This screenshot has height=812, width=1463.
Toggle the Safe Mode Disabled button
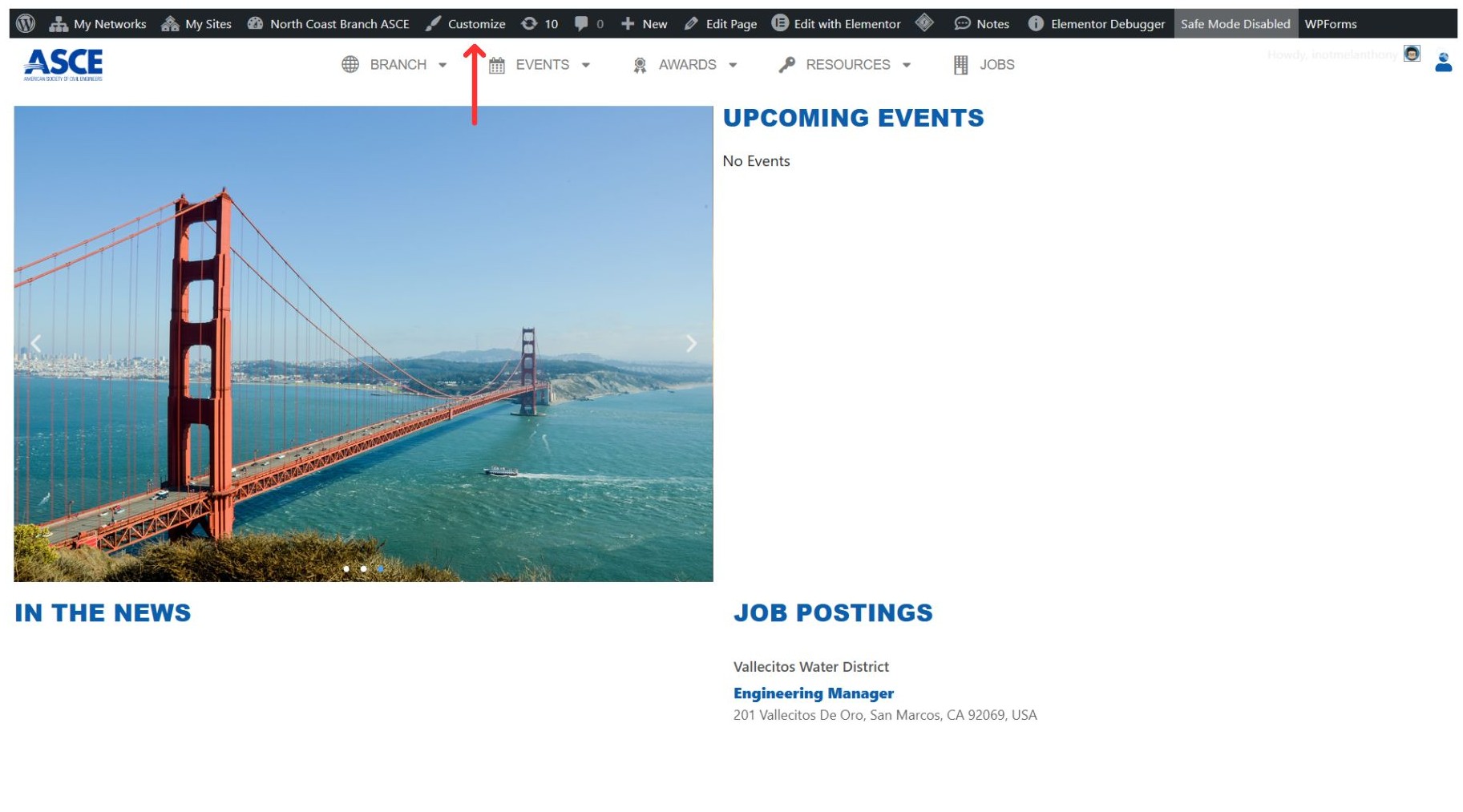point(1235,24)
